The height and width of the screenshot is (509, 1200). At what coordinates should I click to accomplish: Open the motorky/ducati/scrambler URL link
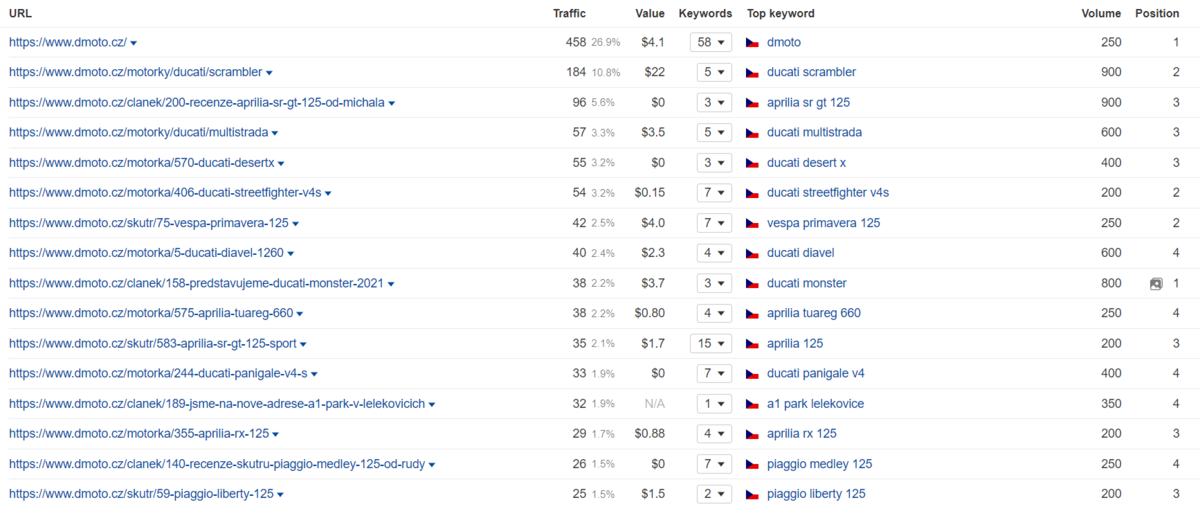(x=136, y=73)
